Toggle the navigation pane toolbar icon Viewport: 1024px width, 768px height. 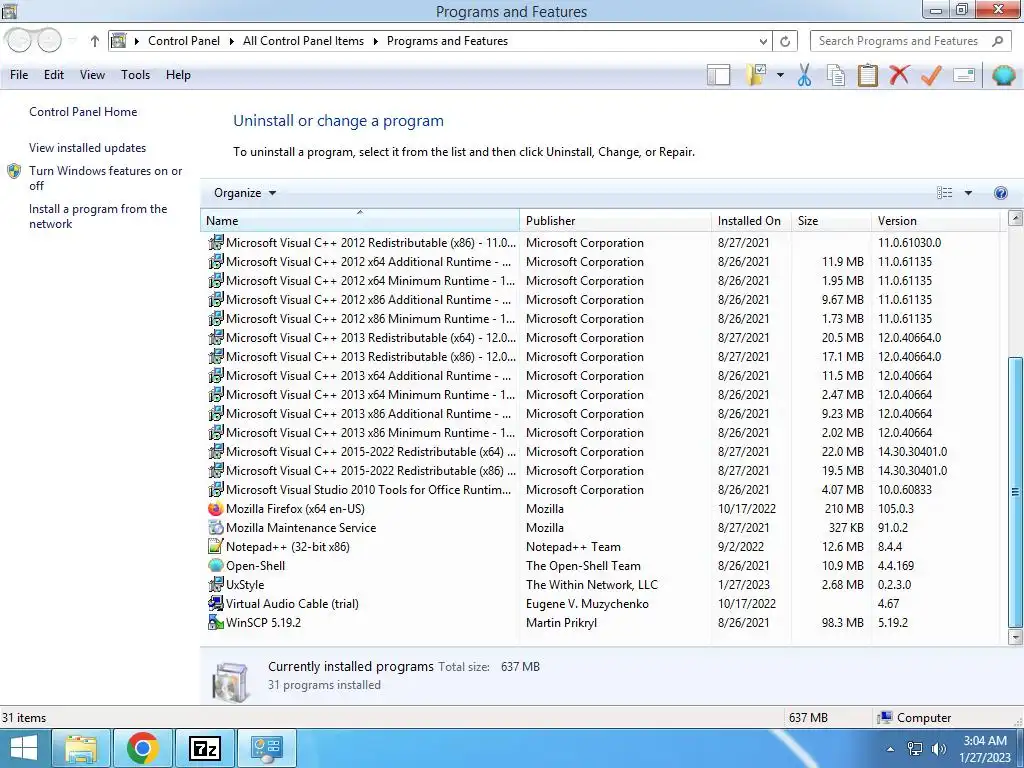coord(718,75)
